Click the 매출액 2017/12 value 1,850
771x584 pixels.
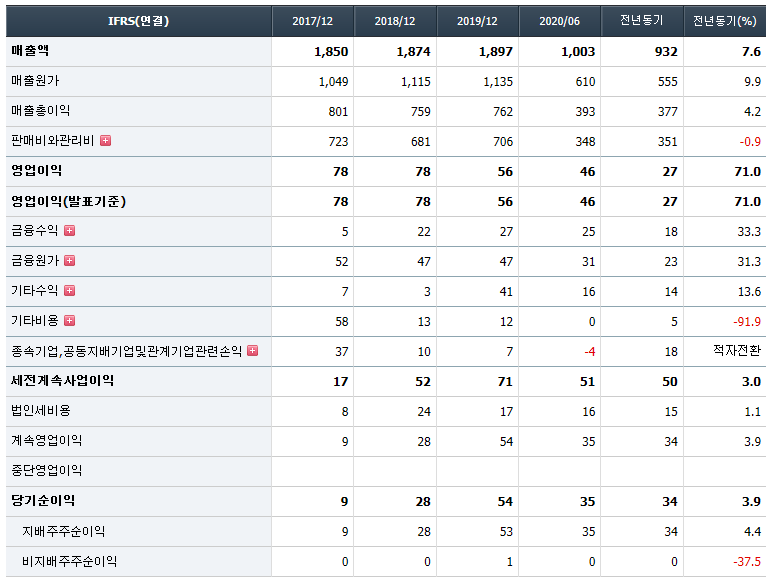tap(331, 52)
